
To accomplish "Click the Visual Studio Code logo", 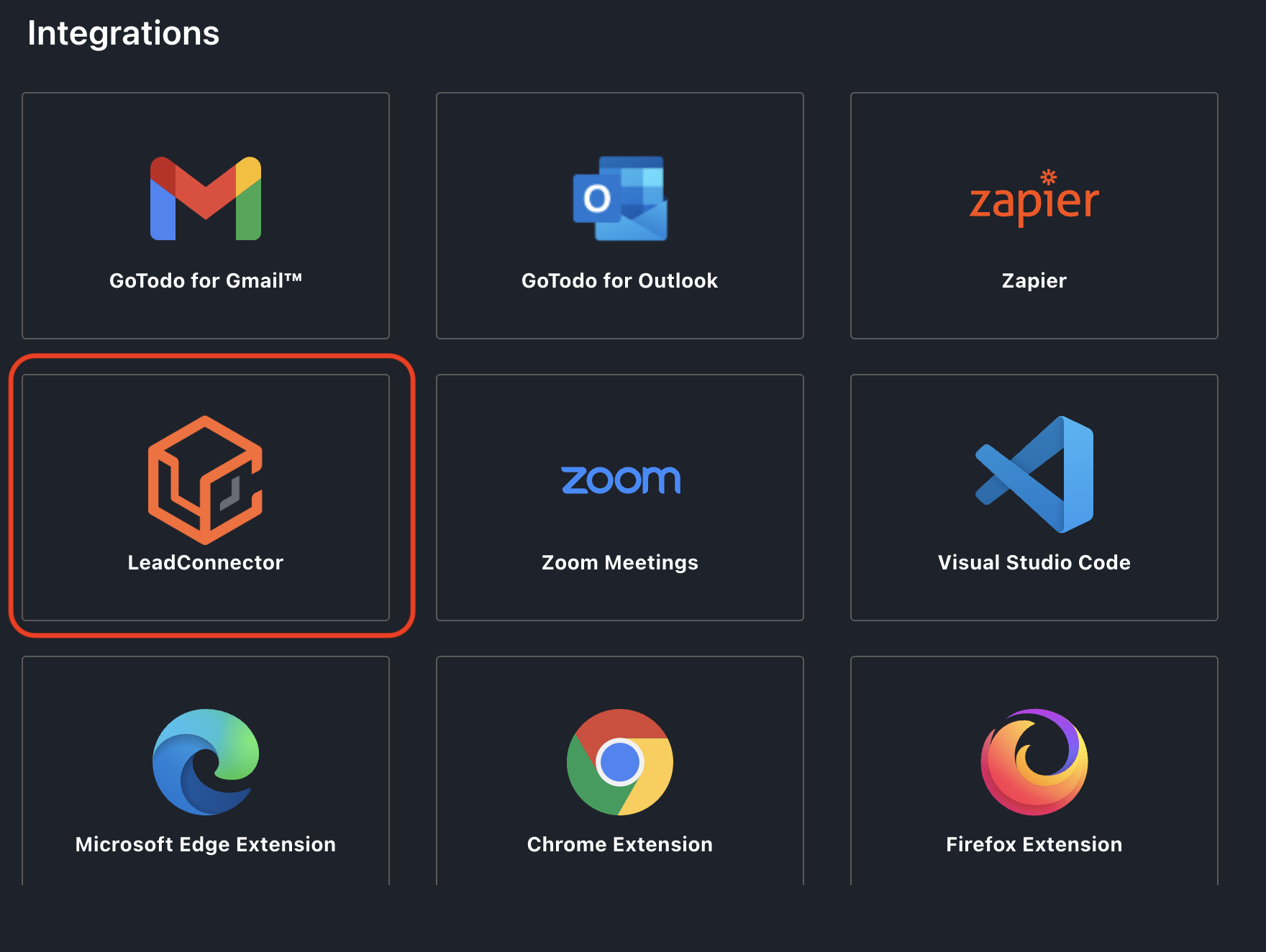I will 1034,475.
